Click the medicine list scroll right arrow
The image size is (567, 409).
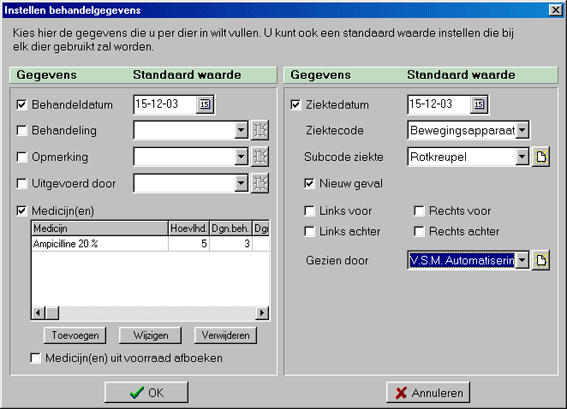[x=262, y=312]
